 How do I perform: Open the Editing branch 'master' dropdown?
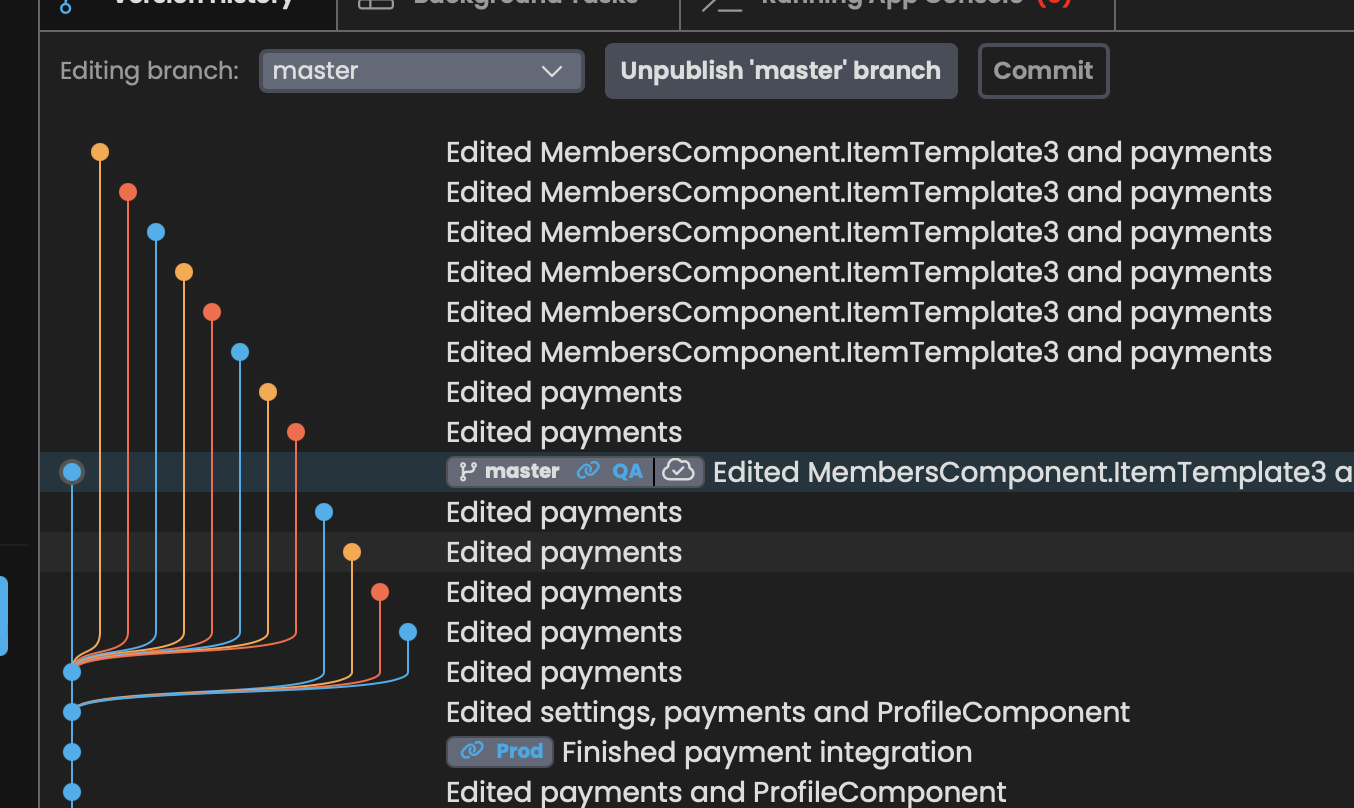pos(422,71)
